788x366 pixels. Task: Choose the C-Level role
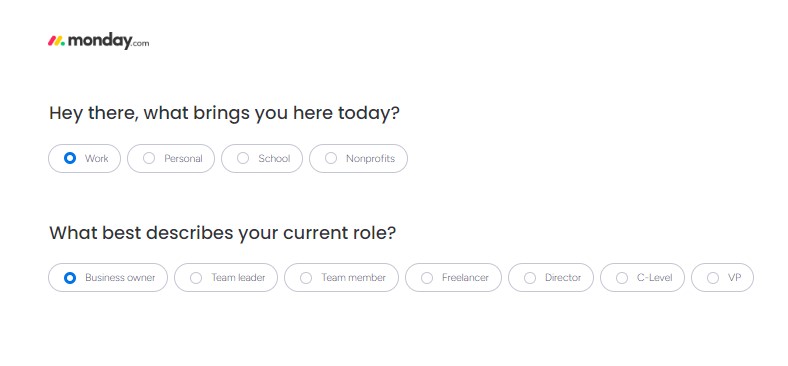click(x=642, y=278)
